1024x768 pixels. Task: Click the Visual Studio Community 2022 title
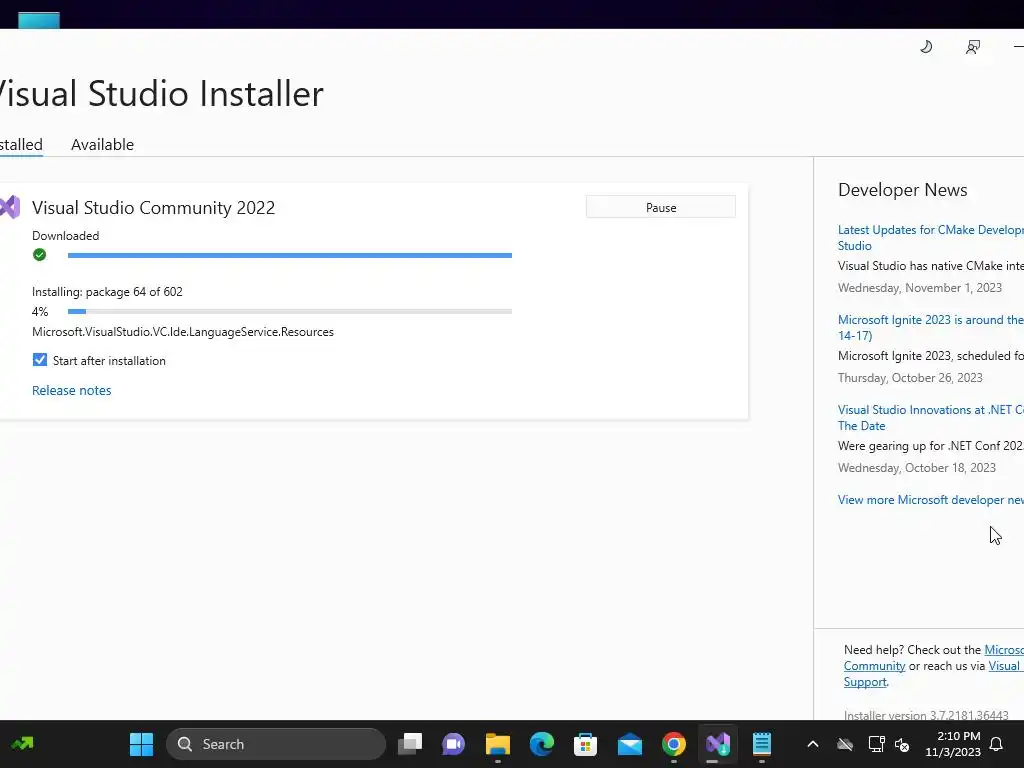click(153, 207)
